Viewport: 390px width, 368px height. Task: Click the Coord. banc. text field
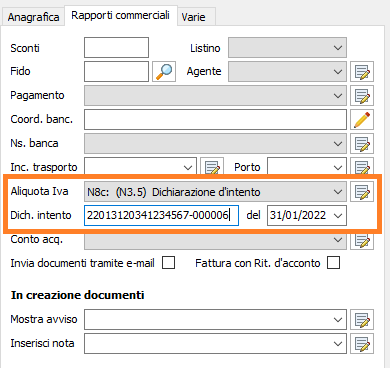point(215,119)
